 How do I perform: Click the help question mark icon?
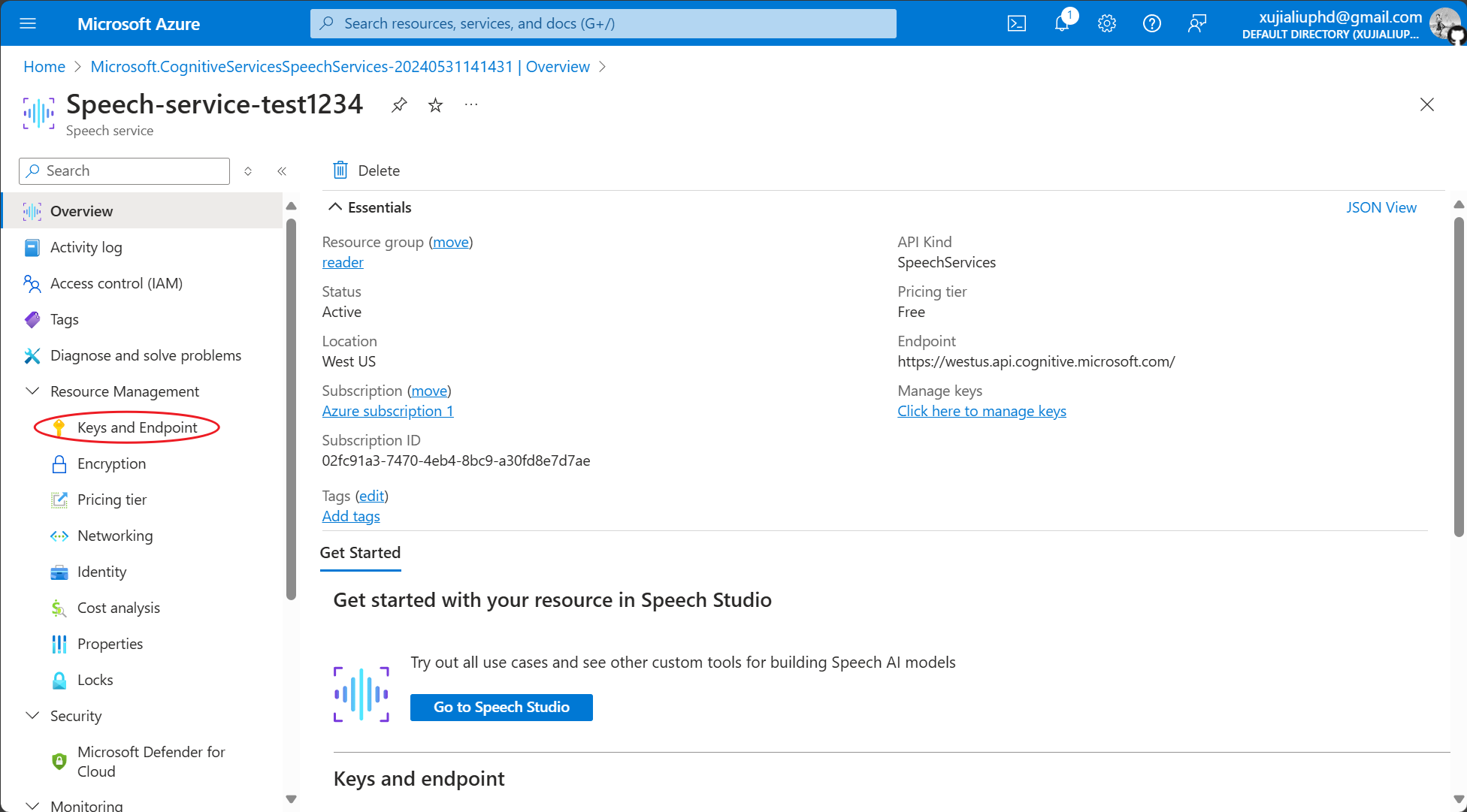click(1151, 23)
